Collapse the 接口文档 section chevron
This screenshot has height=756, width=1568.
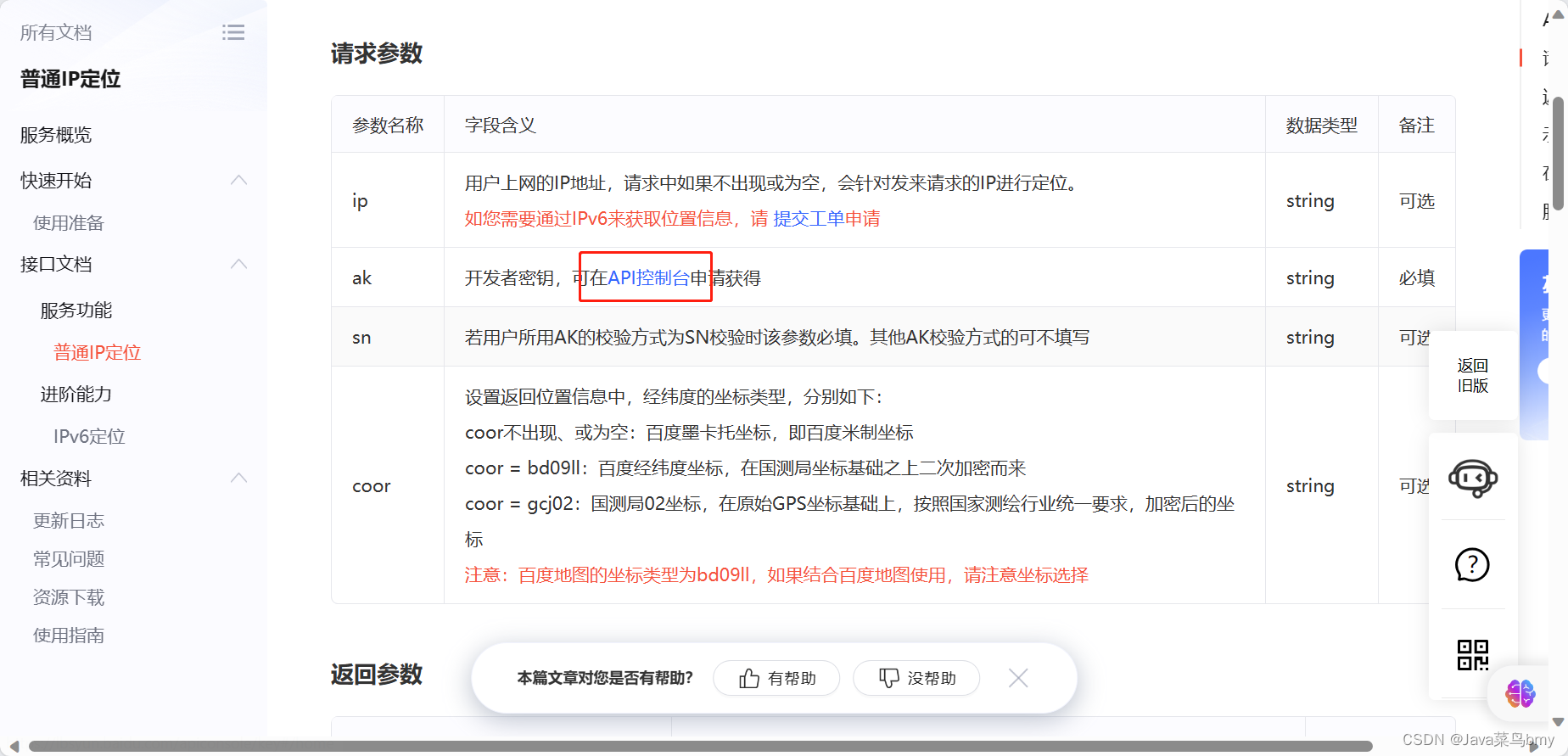coord(239,264)
